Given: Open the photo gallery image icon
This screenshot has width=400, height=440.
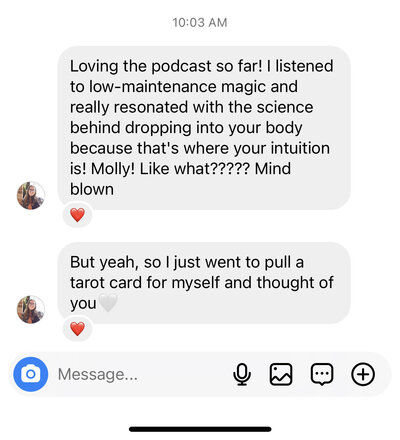Looking at the screenshot, I should pyautogui.click(x=281, y=374).
